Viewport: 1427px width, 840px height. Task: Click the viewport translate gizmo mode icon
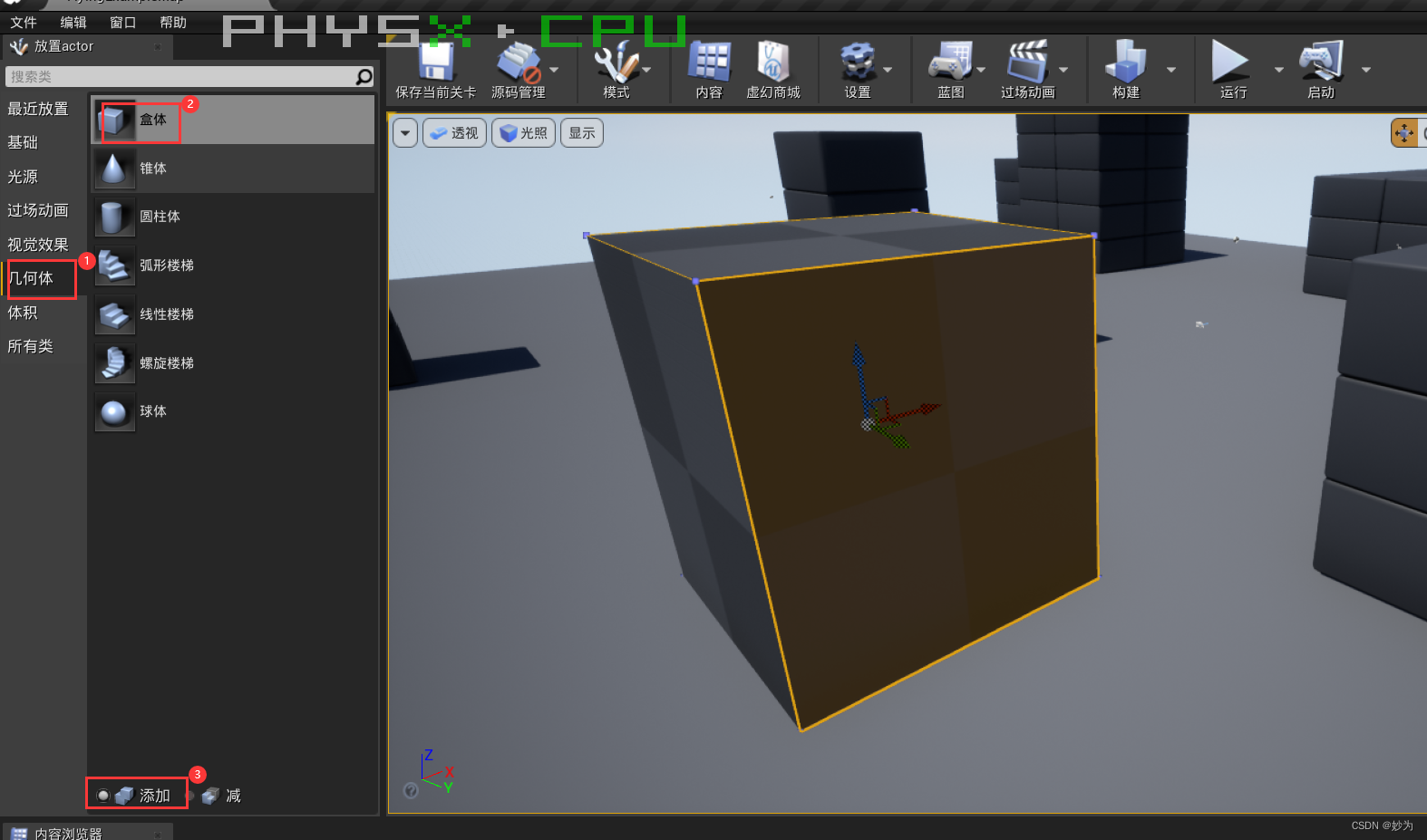tap(1404, 133)
